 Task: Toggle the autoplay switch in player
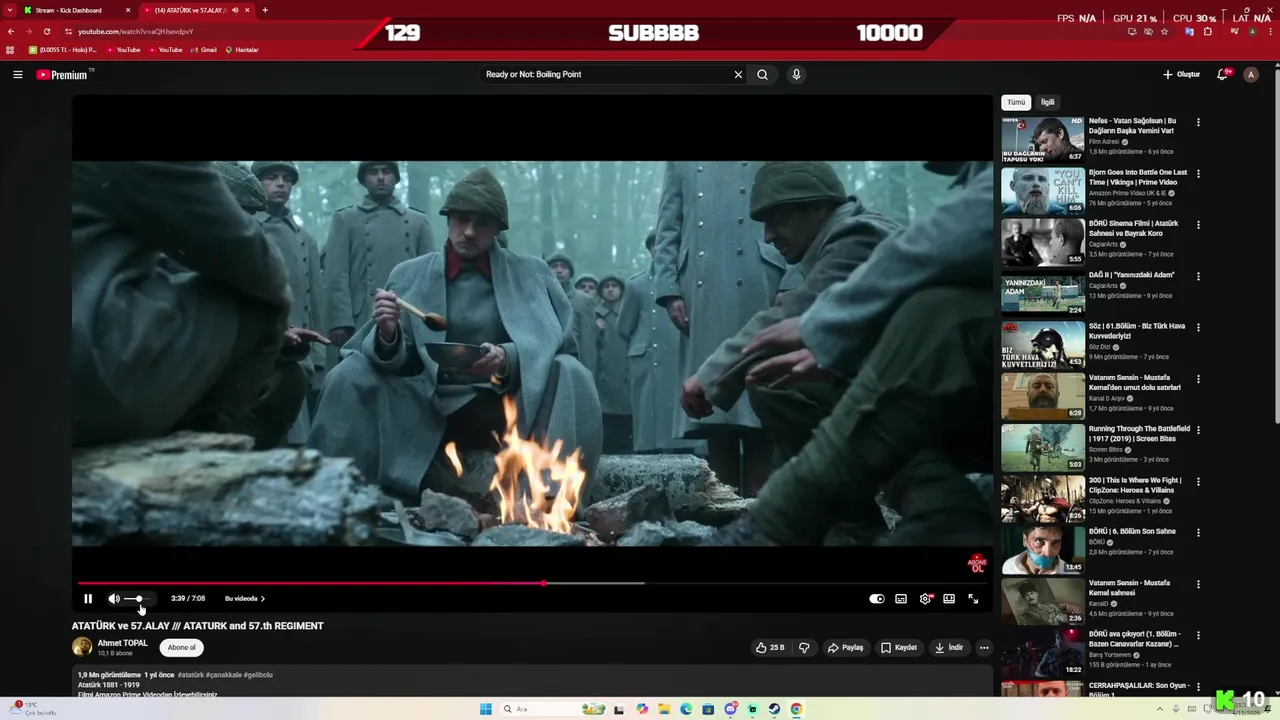(x=877, y=599)
